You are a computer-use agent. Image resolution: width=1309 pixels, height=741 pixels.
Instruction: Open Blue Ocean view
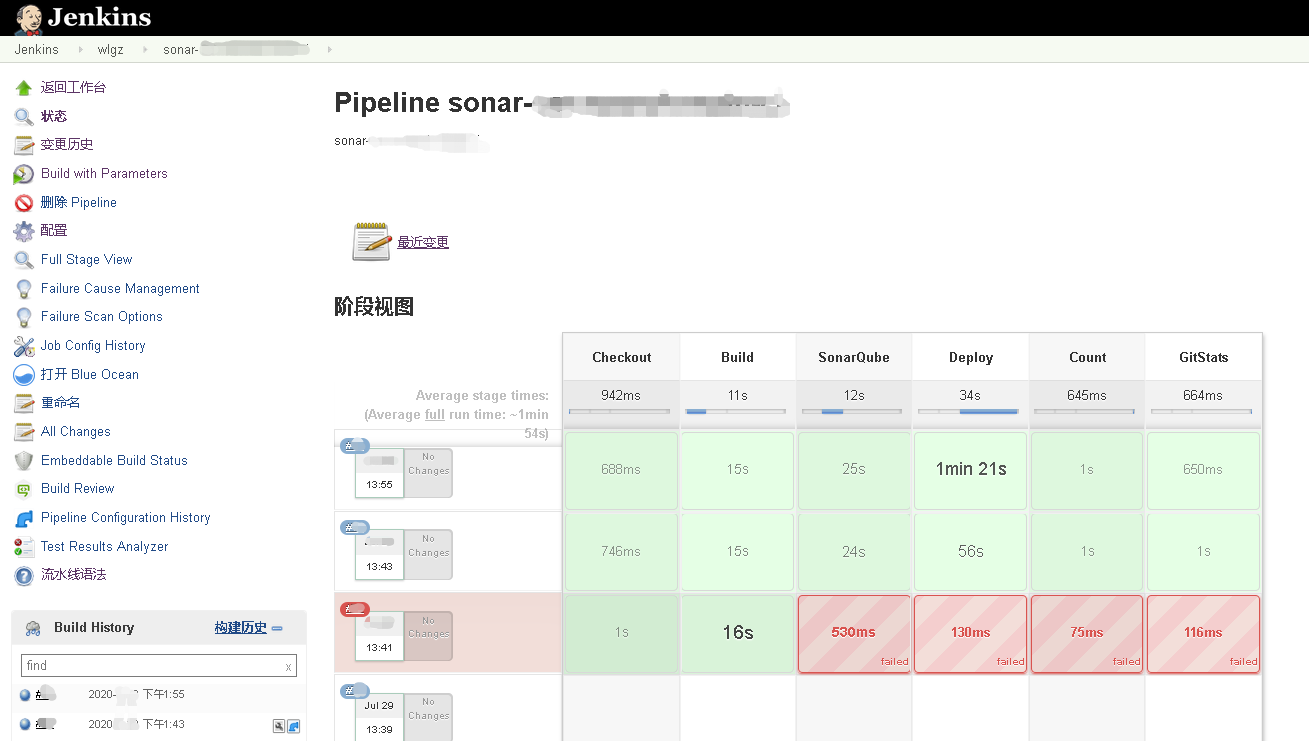click(x=89, y=374)
